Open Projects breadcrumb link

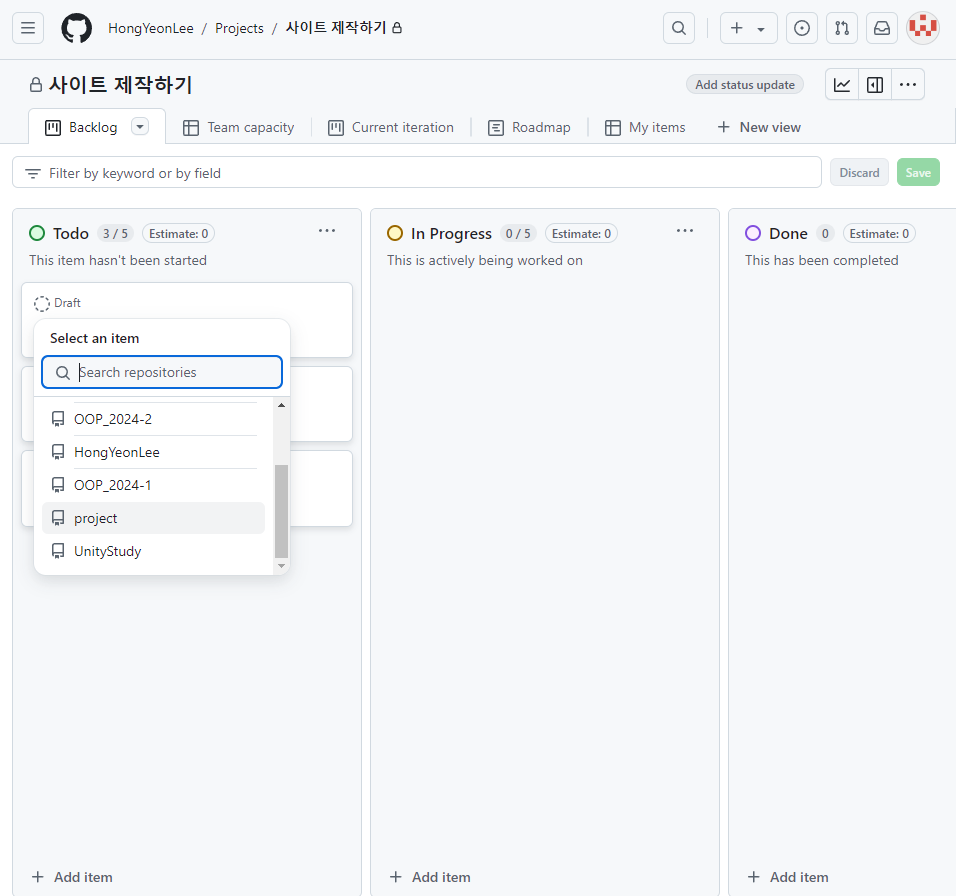point(239,28)
